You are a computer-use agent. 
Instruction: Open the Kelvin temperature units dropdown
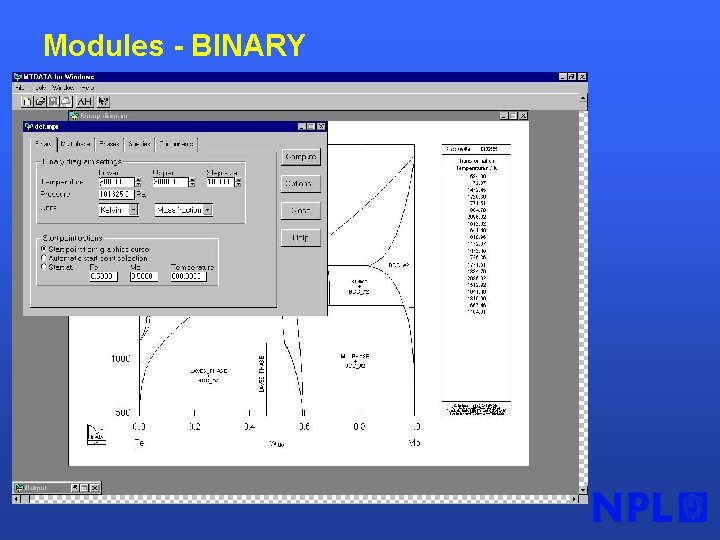point(133,210)
